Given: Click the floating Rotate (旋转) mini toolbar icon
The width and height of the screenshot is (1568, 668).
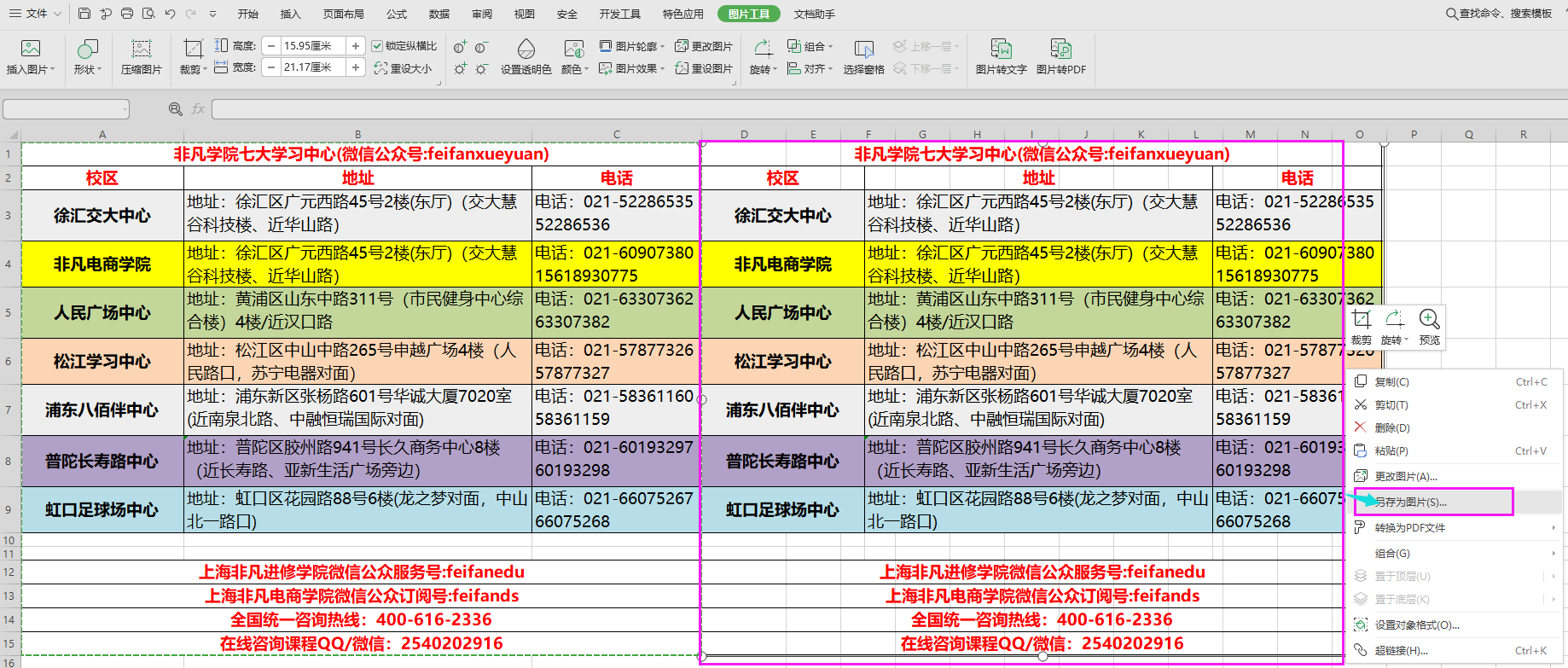Looking at the screenshot, I should pyautogui.click(x=1395, y=319).
